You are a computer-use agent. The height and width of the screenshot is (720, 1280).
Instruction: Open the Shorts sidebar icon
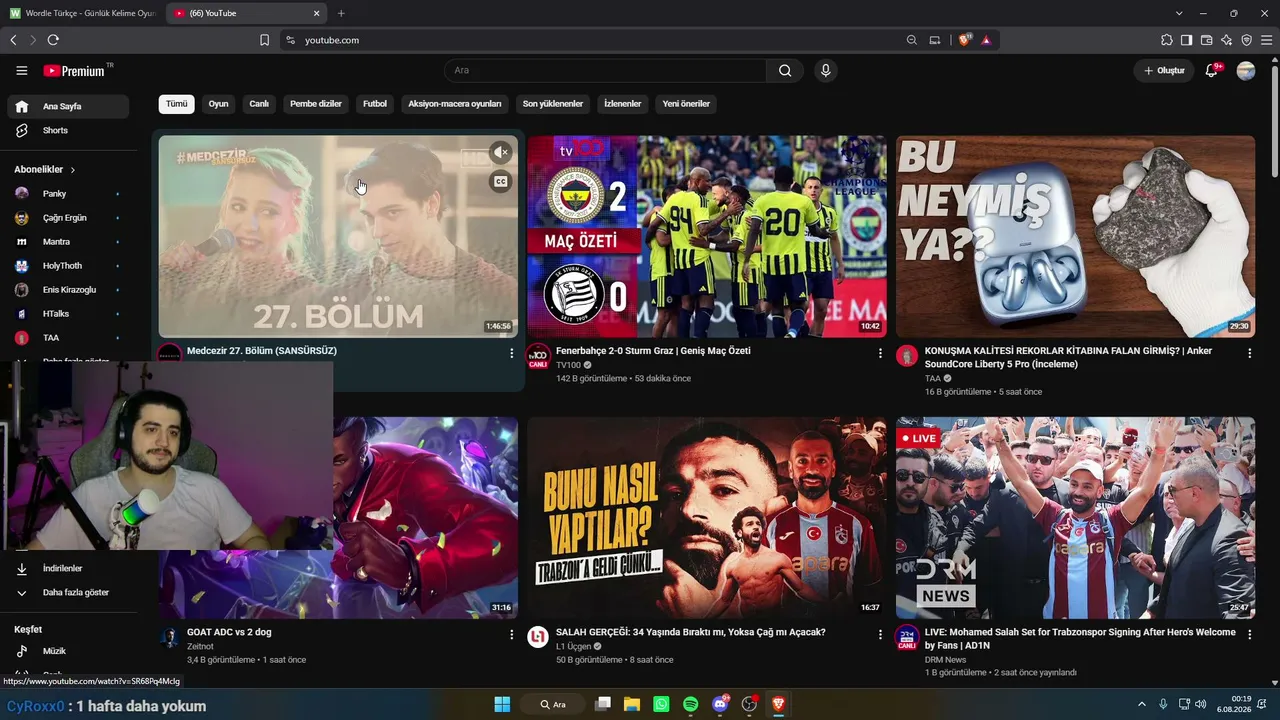[x=22, y=131]
